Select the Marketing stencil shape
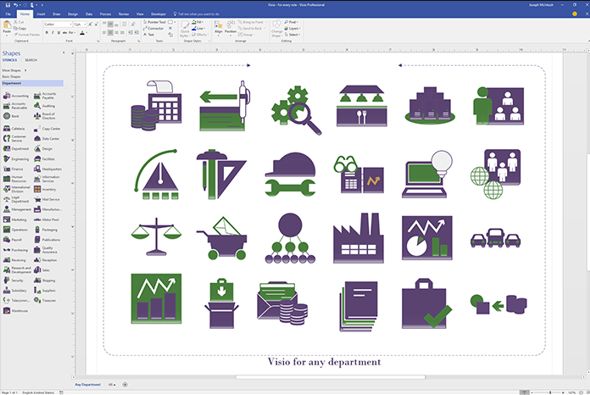The height and width of the screenshot is (395, 590). (15, 219)
